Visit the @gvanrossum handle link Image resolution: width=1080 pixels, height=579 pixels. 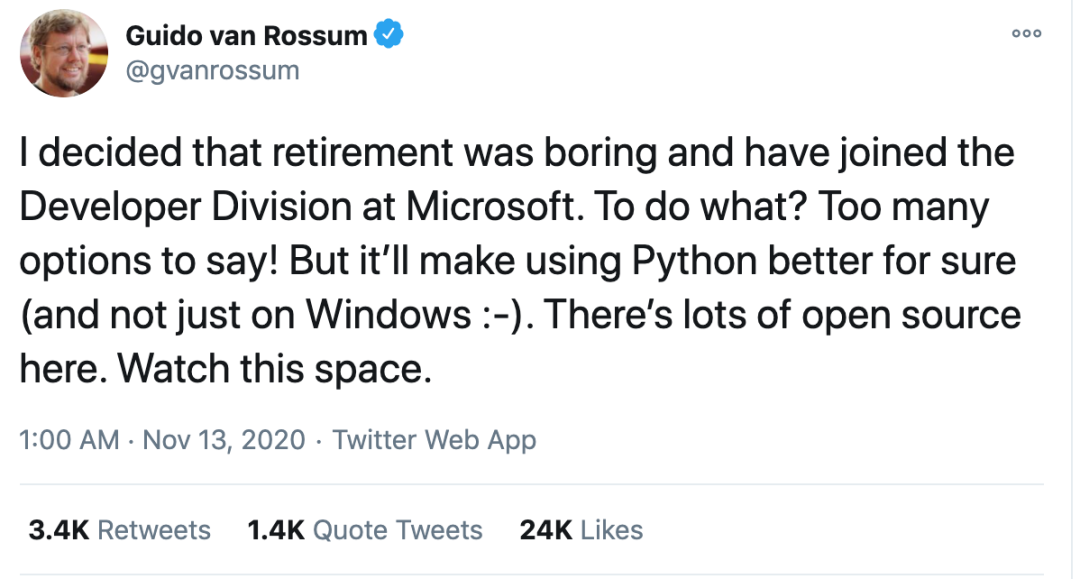pos(212,71)
